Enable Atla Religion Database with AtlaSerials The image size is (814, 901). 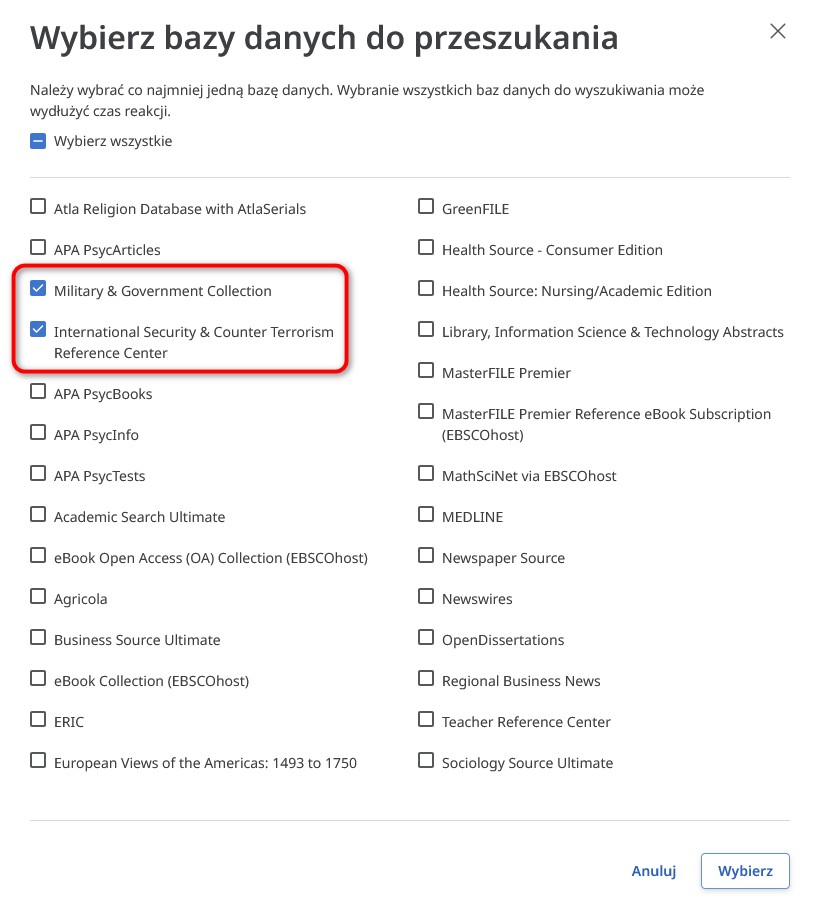(x=37, y=206)
